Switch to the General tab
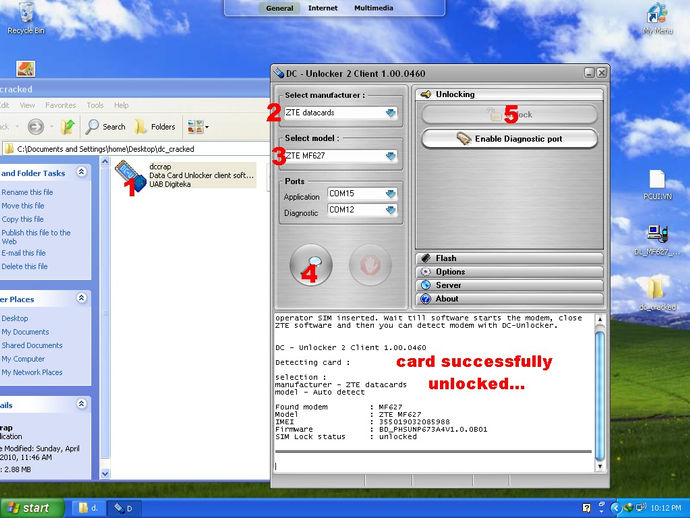690x518 pixels. coord(279,8)
